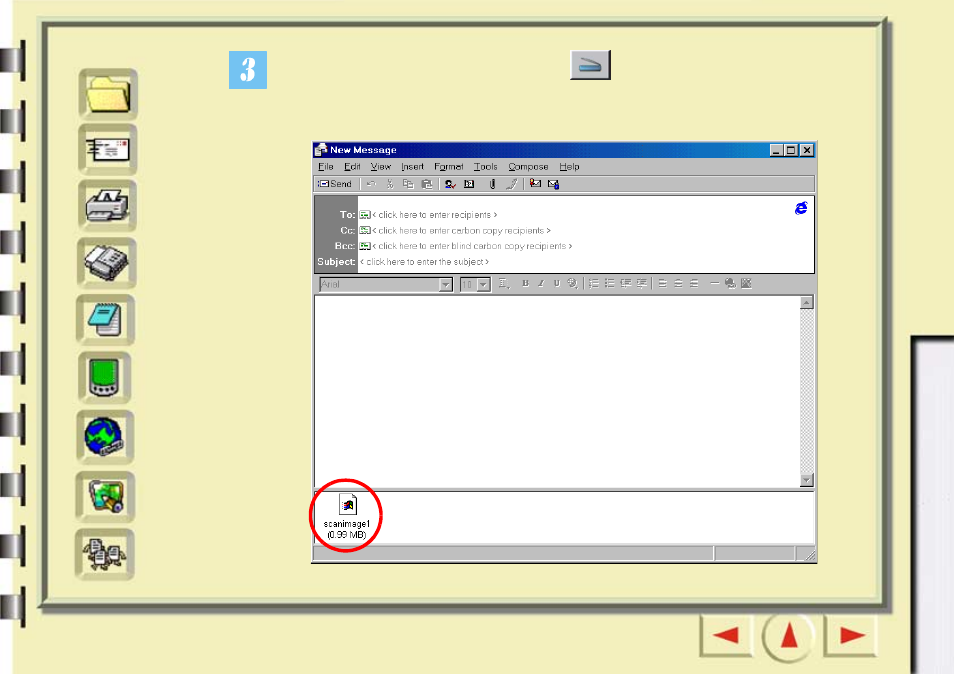The image size is (954, 674).
Task: Open the globe web icon in sidebar
Action: tap(105, 437)
